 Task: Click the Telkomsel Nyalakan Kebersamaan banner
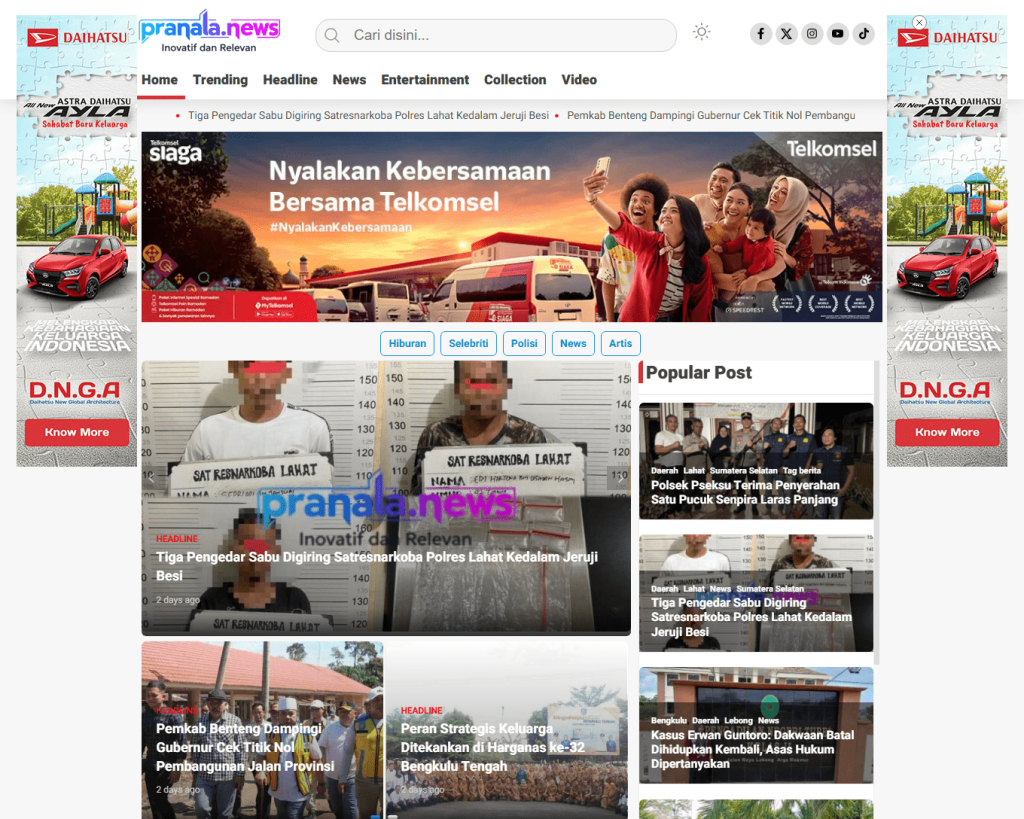511,227
